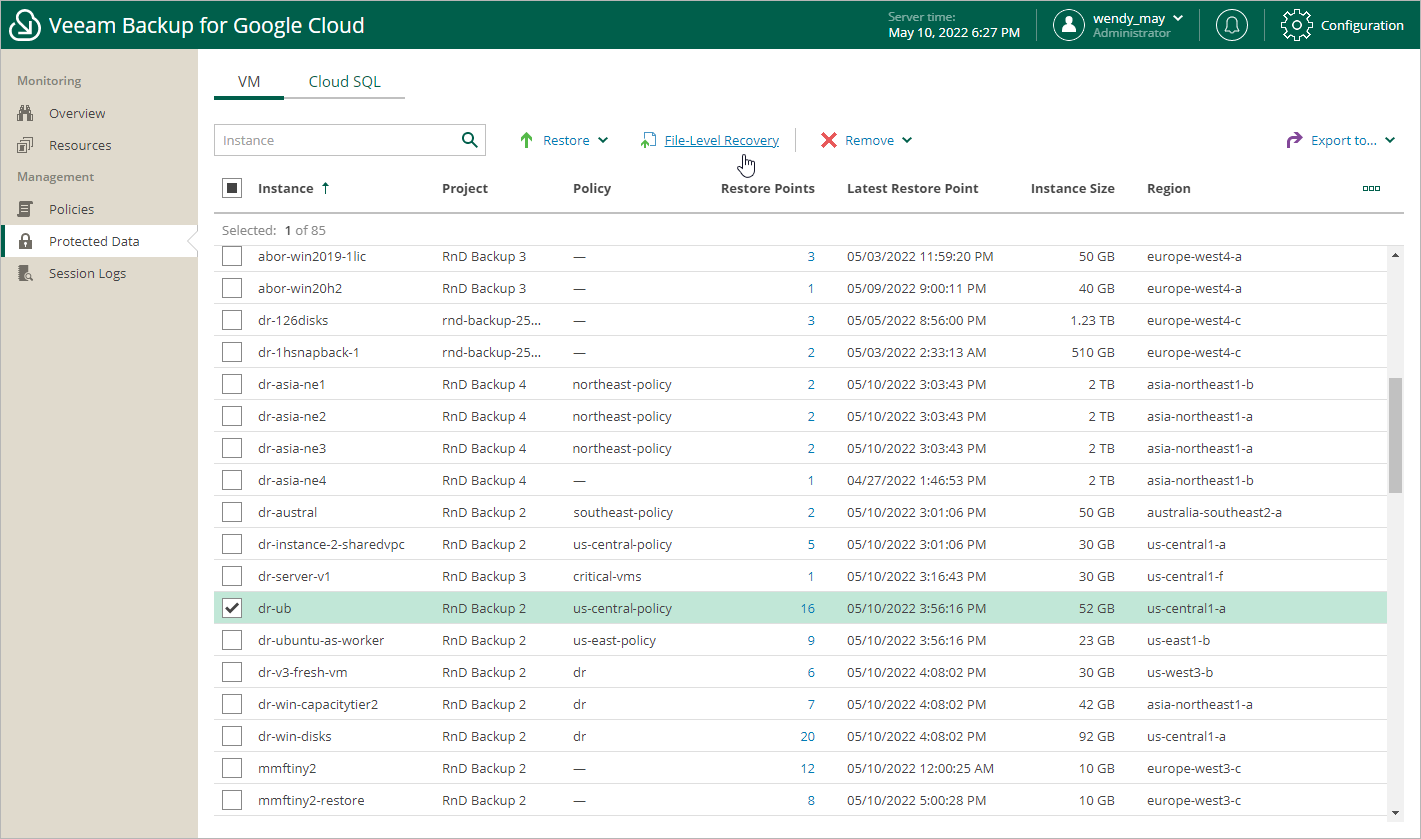The width and height of the screenshot is (1421, 839).
Task: Open the 20 restore points of dr-win-disks
Action: click(x=807, y=737)
